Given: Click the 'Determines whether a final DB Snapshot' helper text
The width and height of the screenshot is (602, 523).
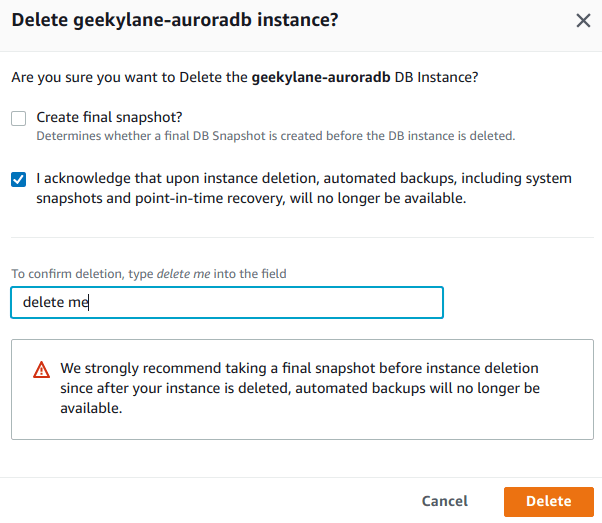Looking at the screenshot, I should [276, 136].
